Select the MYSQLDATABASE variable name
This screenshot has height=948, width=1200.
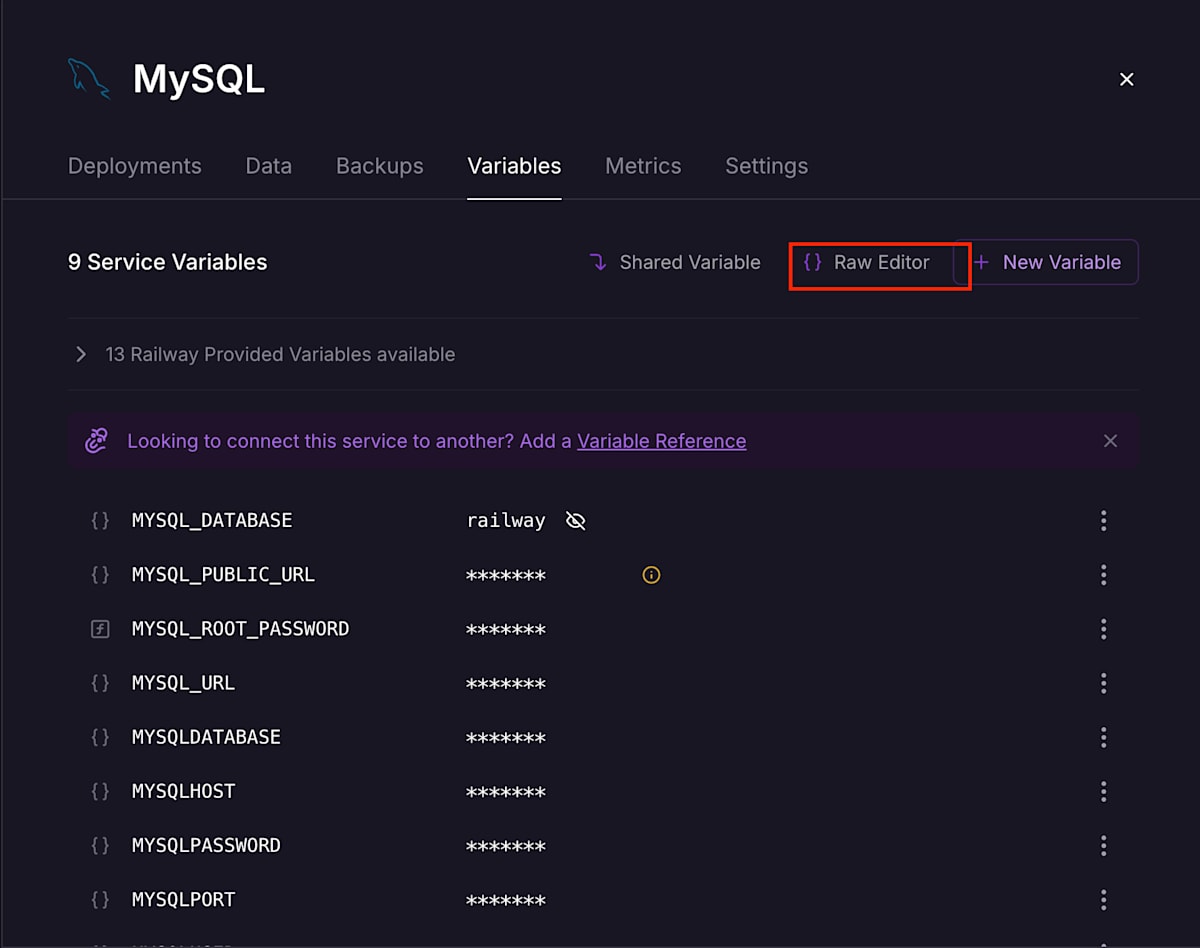click(x=206, y=737)
